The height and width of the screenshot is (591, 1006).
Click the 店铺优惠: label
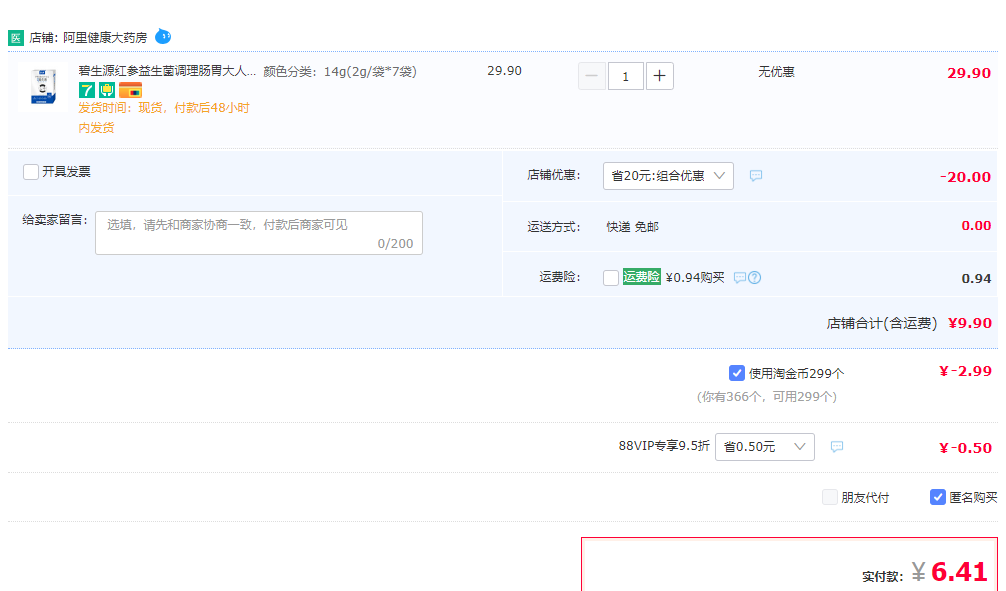point(554,175)
